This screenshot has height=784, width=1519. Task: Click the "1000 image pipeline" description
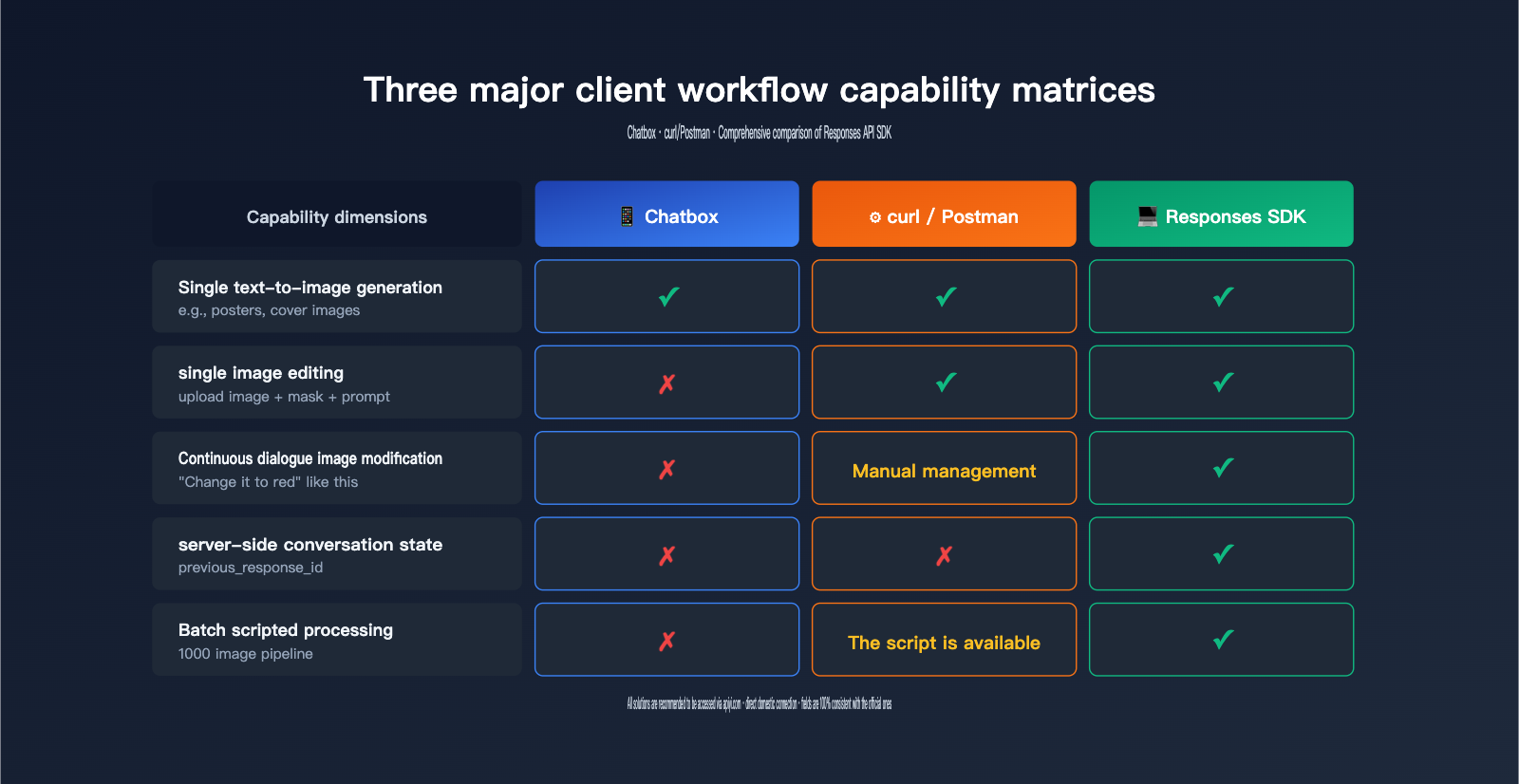point(246,654)
